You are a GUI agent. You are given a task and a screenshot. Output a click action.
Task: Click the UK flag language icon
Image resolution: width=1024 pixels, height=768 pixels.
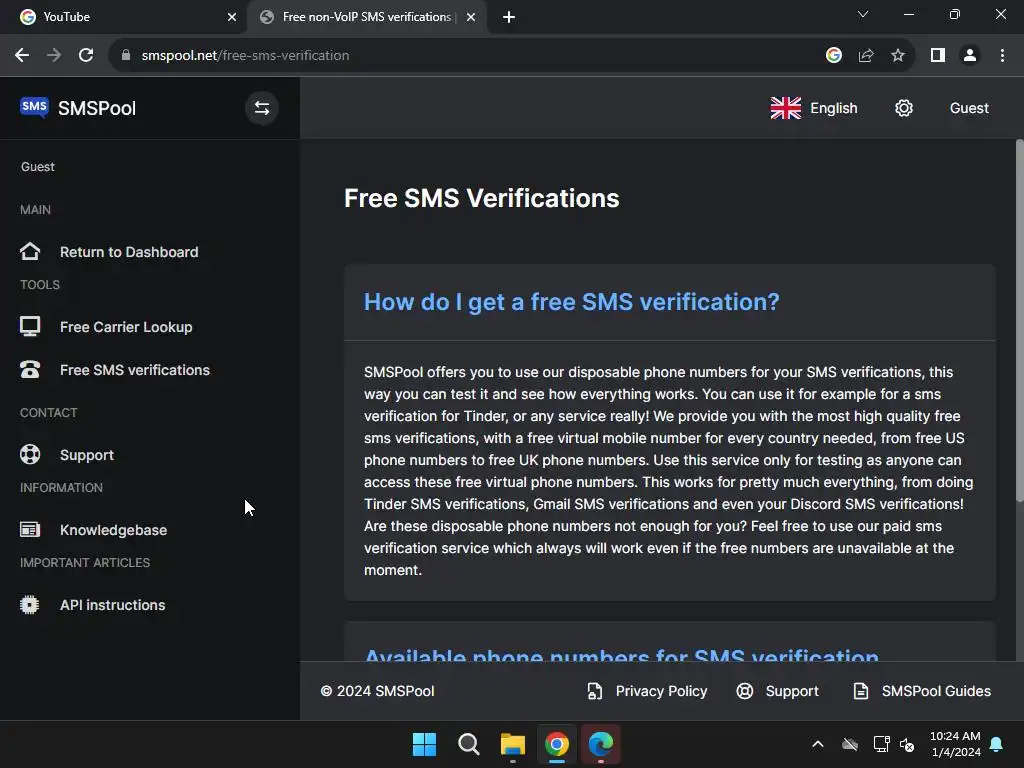pos(786,108)
